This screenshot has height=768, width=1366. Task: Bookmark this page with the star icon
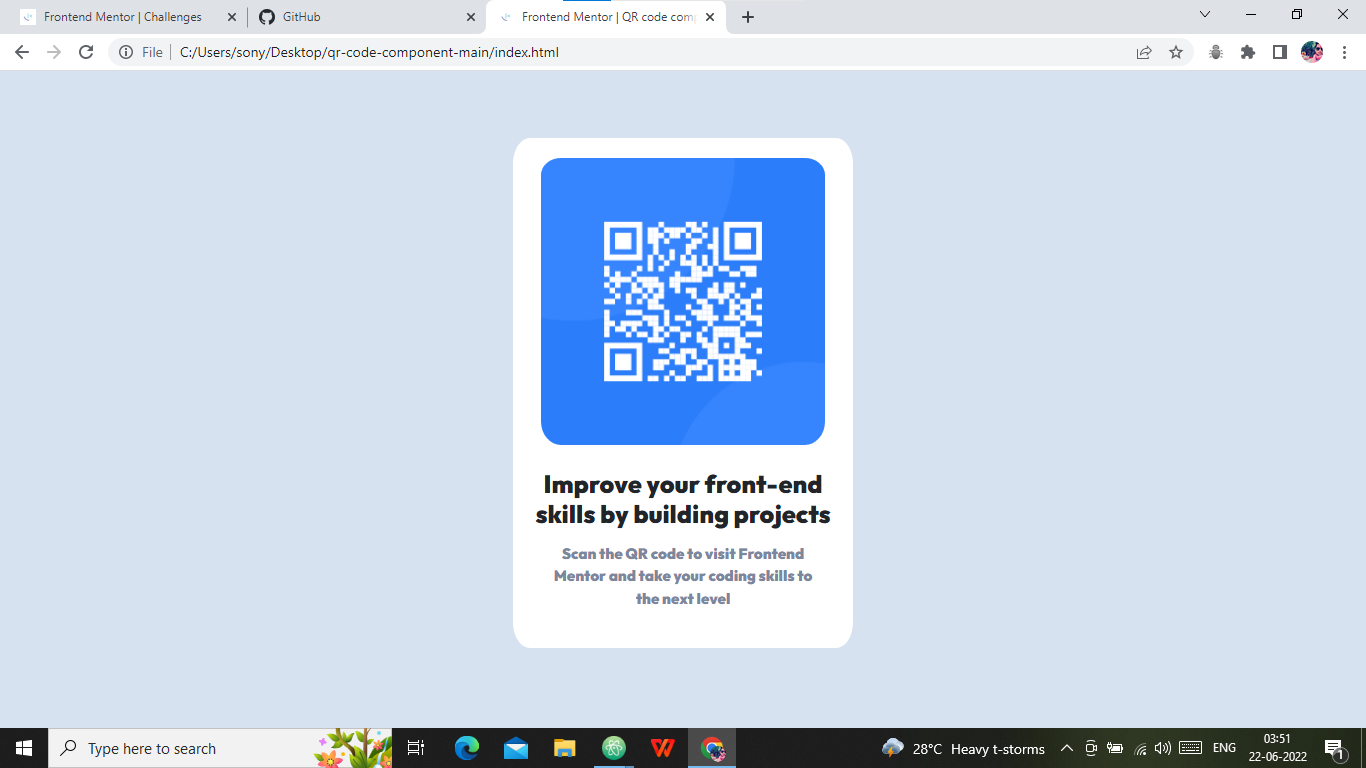[1176, 52]
